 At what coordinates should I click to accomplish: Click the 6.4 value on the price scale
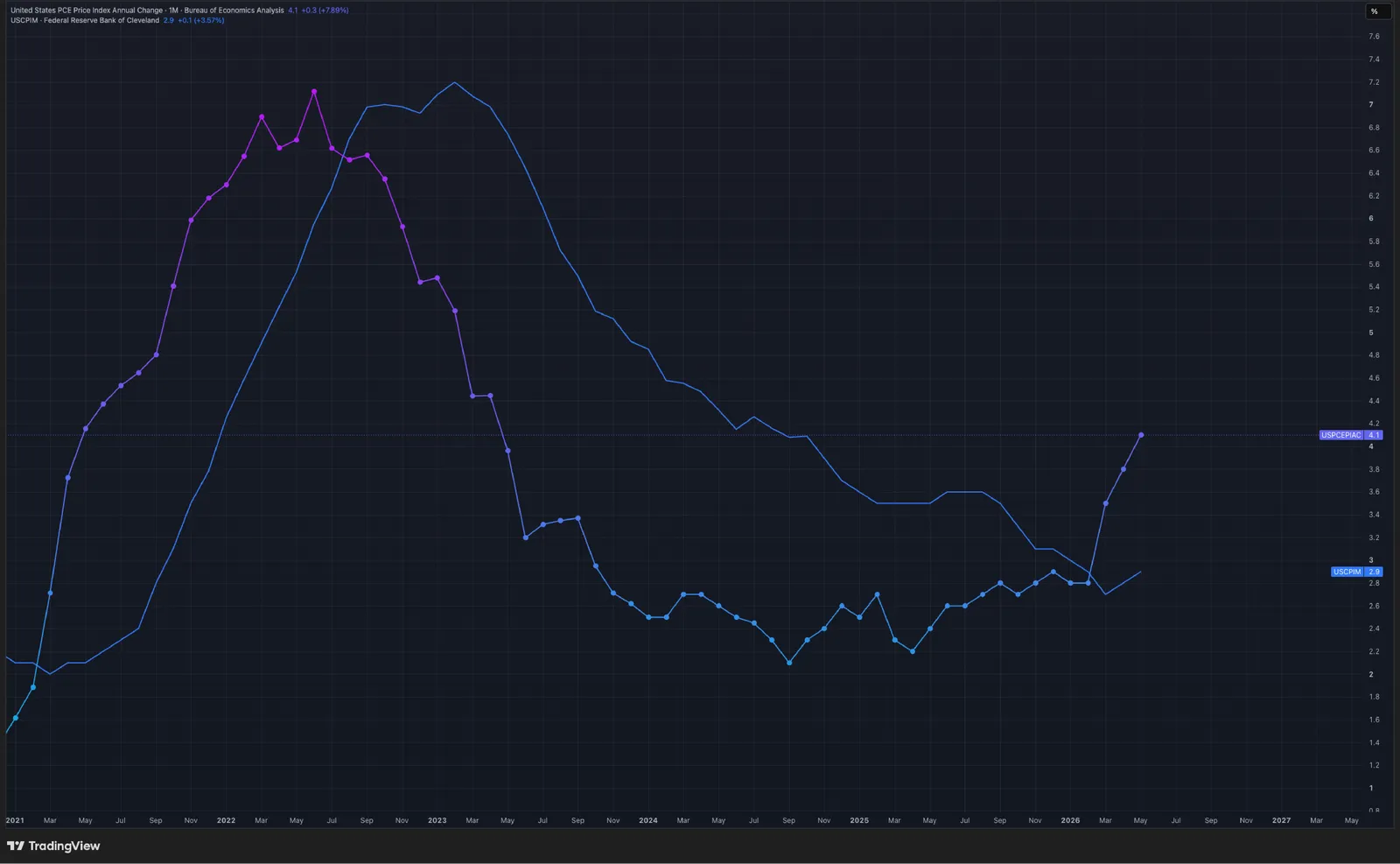coord(1374,173)
